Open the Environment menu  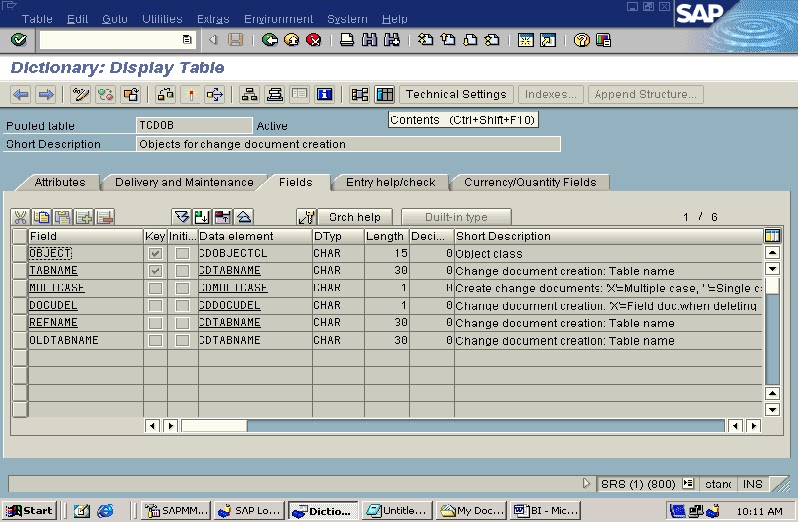pyautogui.click(x=278, y=19)
